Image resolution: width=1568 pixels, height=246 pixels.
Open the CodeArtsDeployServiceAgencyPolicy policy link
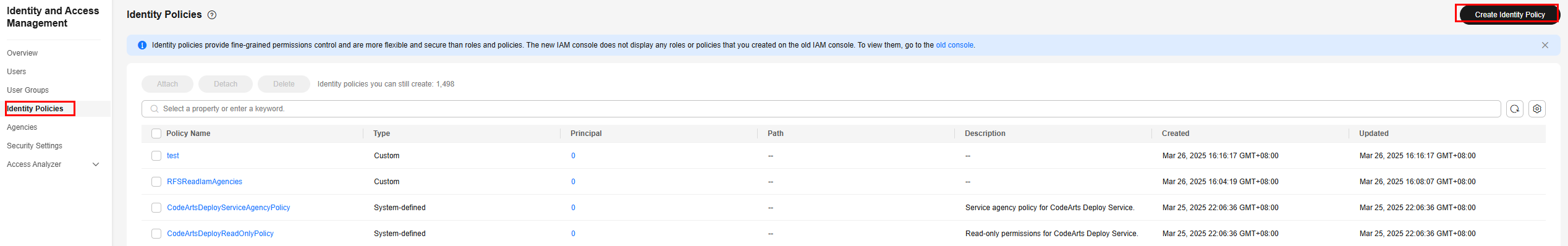pyautogui.click(x=229, y=208)
